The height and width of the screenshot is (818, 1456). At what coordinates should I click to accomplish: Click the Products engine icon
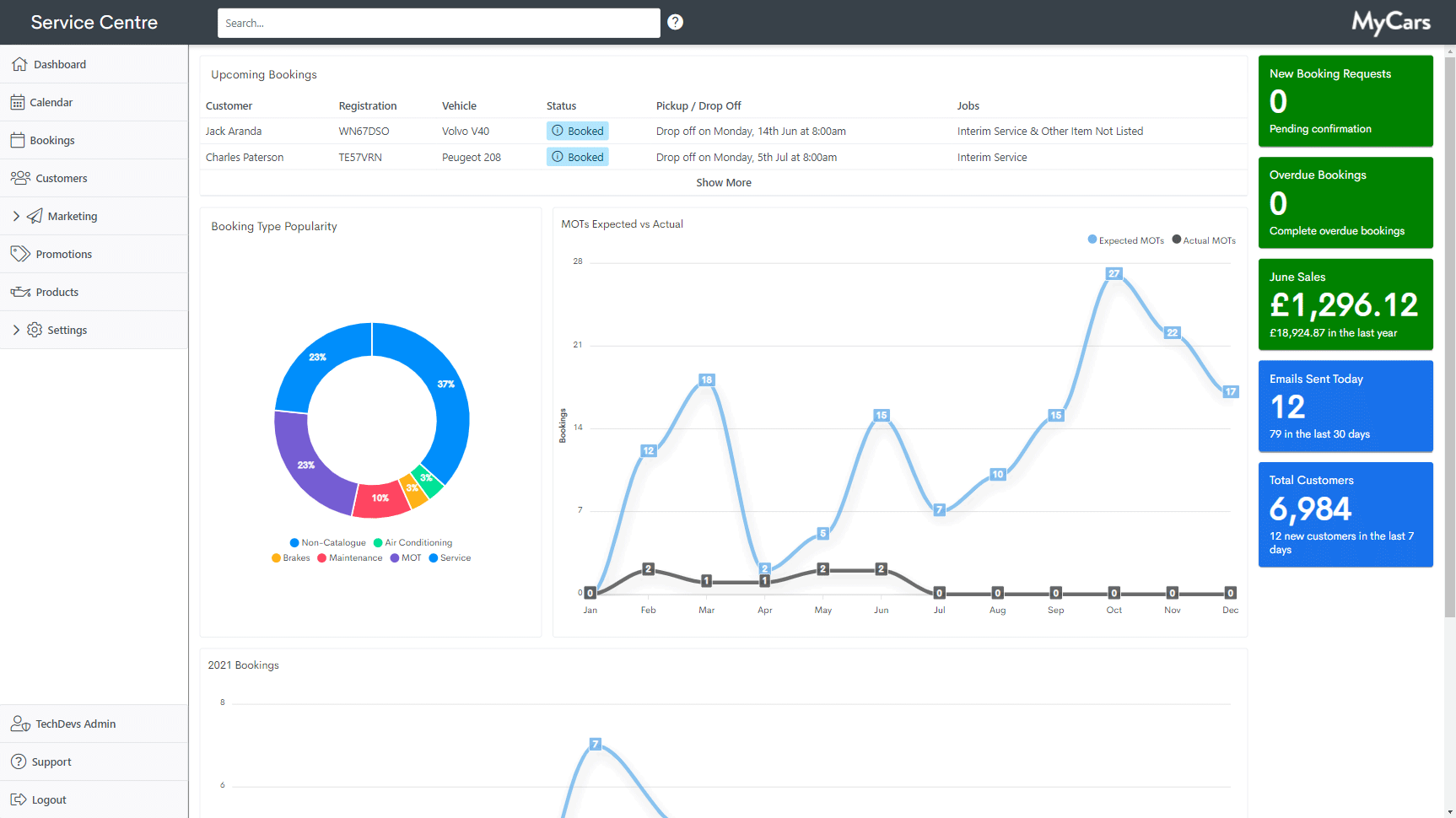point(20,292)
